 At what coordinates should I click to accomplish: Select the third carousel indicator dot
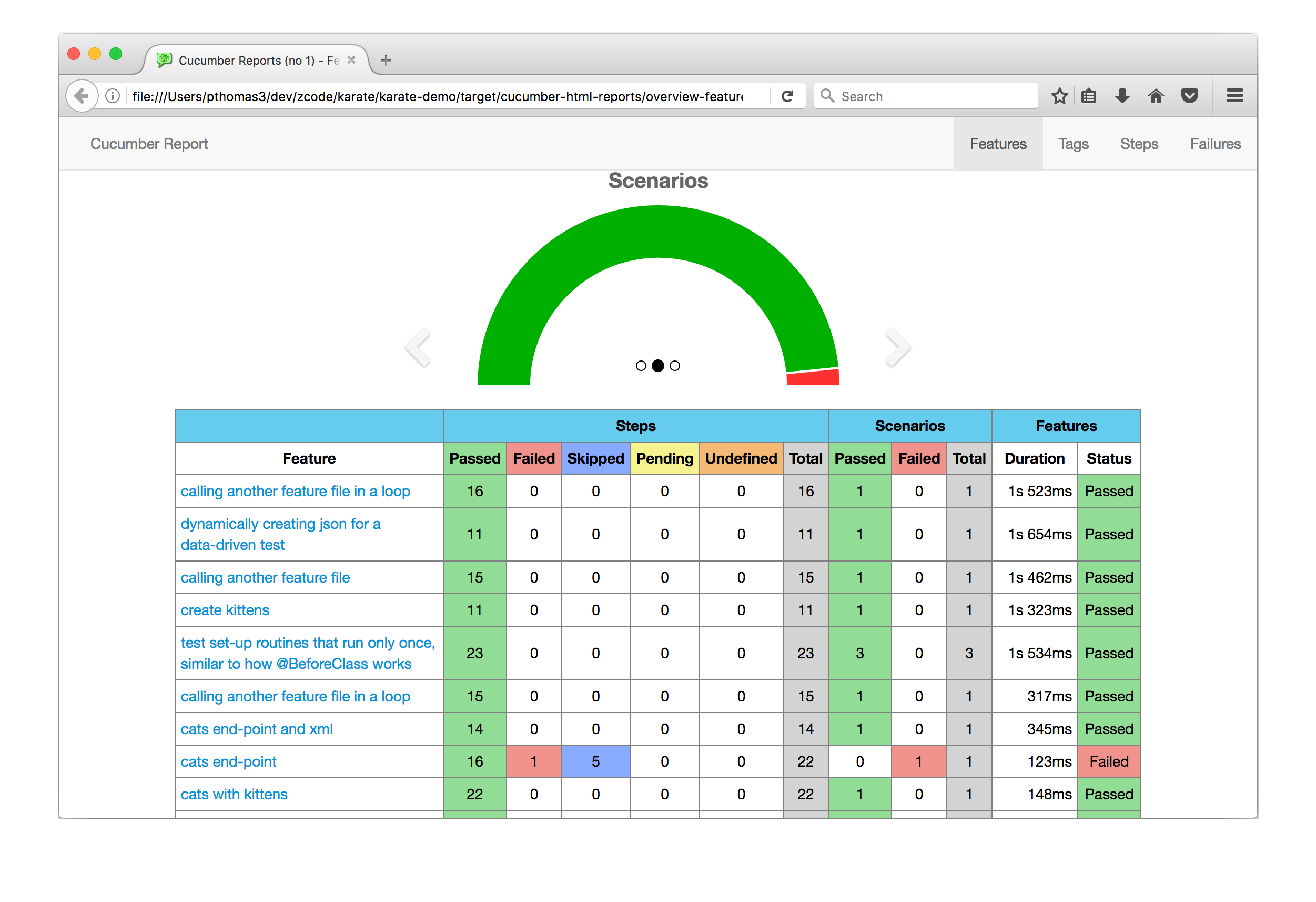(x=674, y=366)
